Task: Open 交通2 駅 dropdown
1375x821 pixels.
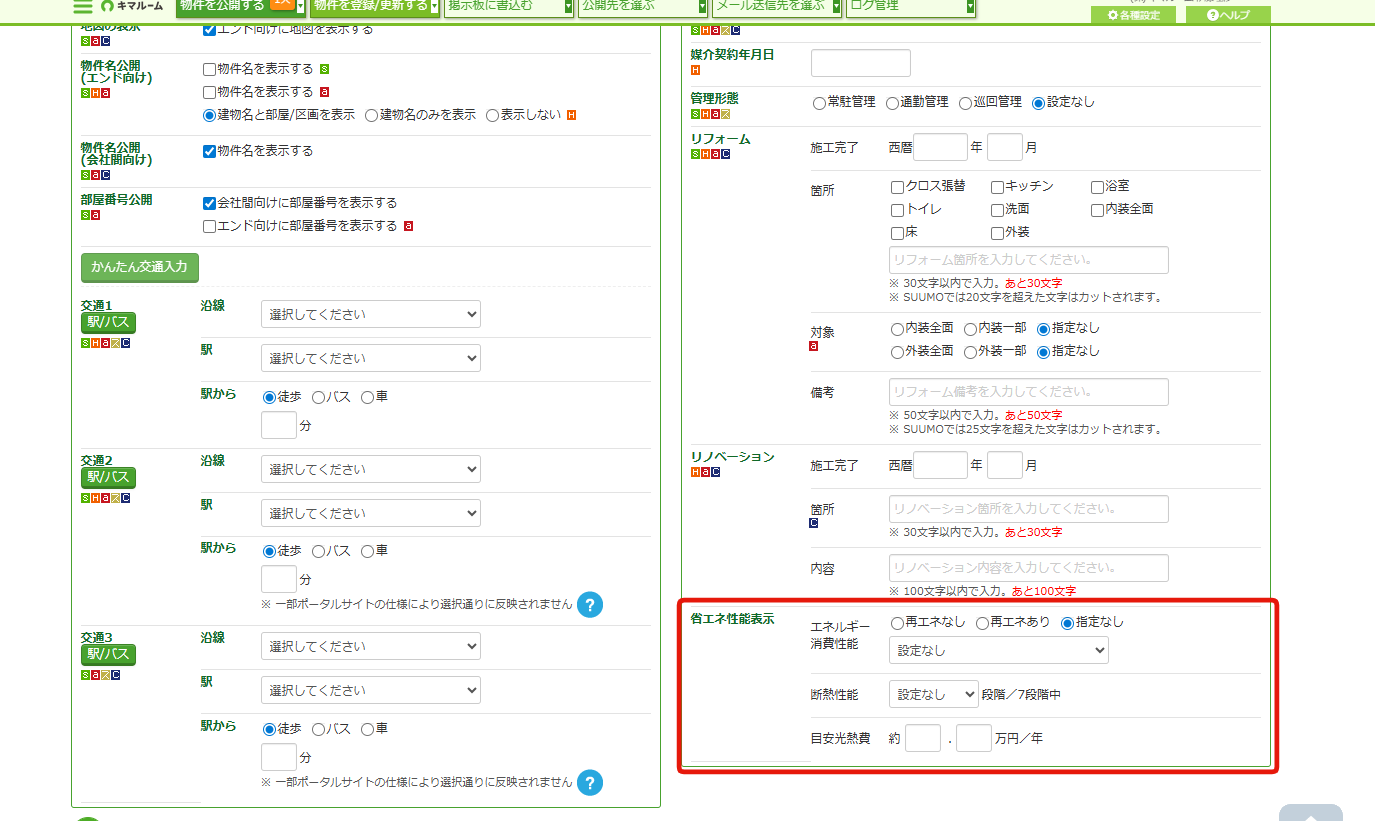Action: click(371, 513)
